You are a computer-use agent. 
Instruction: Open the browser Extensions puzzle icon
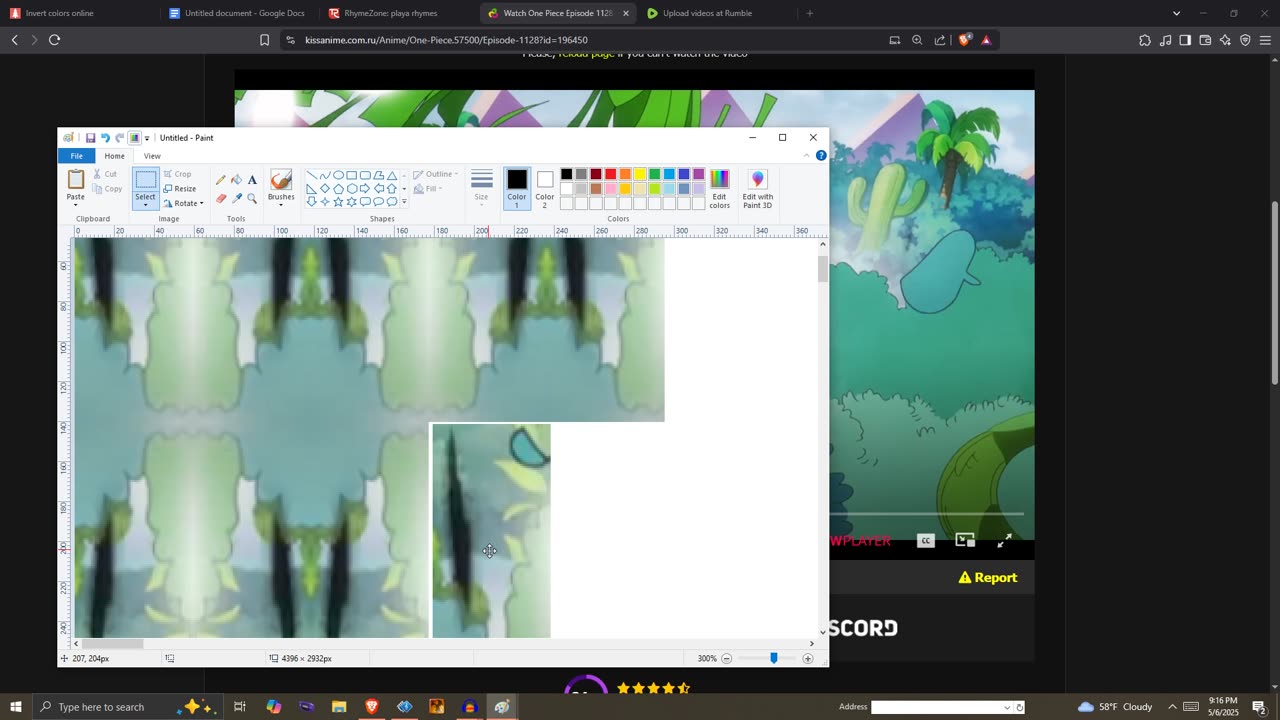tap(1145, 40)
